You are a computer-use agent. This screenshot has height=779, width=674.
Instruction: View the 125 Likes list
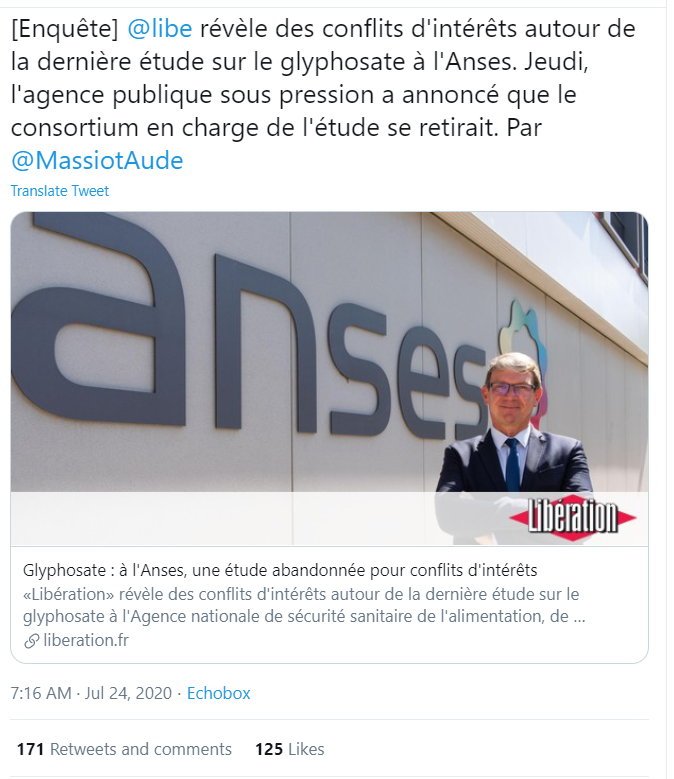point(290,749)
